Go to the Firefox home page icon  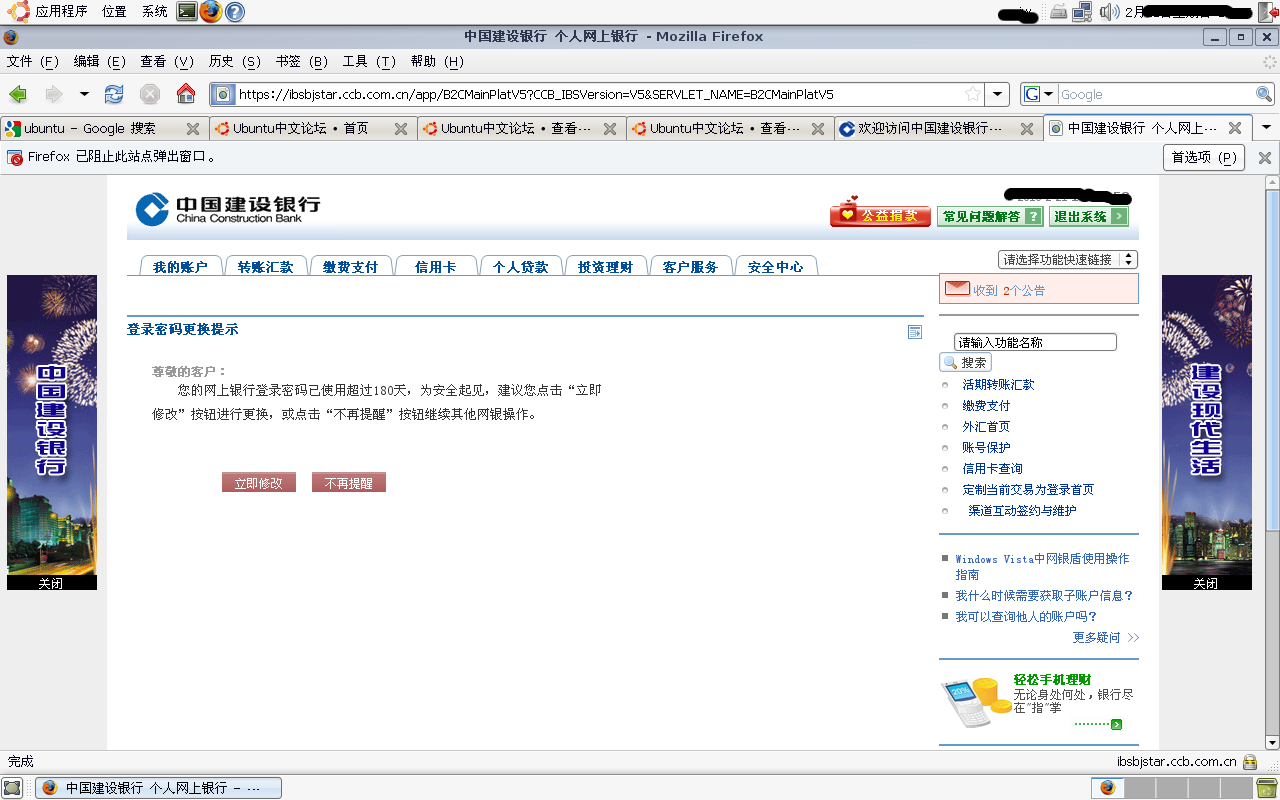coord(186,94)
